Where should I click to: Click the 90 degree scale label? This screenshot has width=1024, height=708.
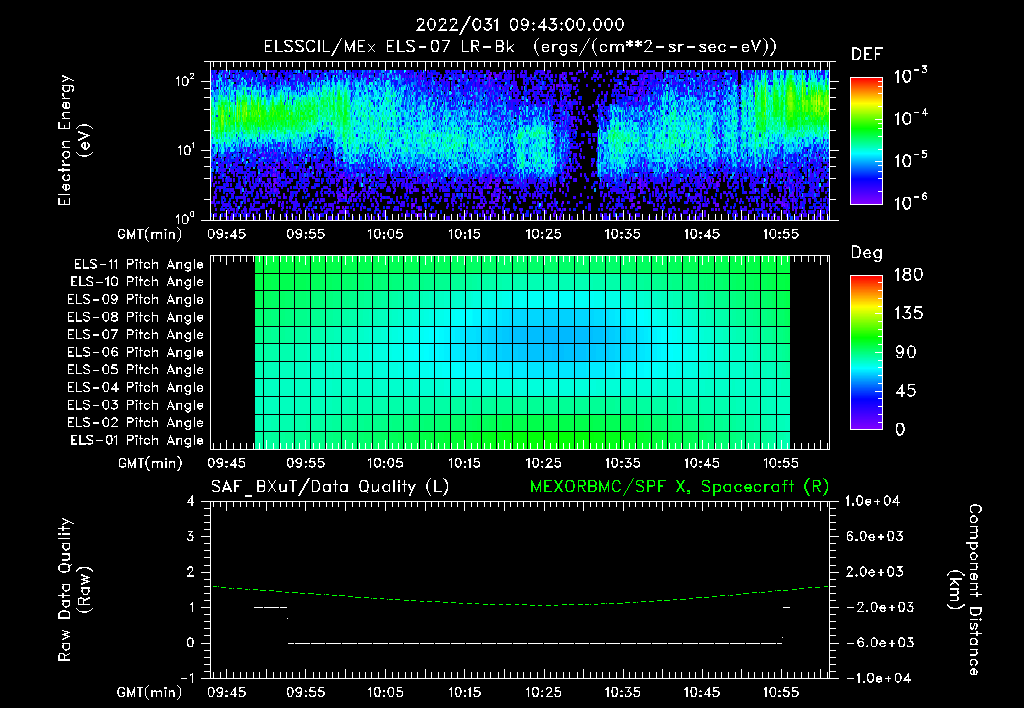[905, 352]
